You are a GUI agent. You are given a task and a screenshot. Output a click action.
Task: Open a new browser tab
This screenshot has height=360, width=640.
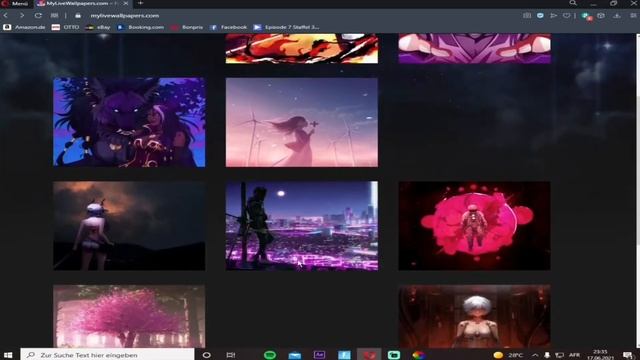click(140, 3)
